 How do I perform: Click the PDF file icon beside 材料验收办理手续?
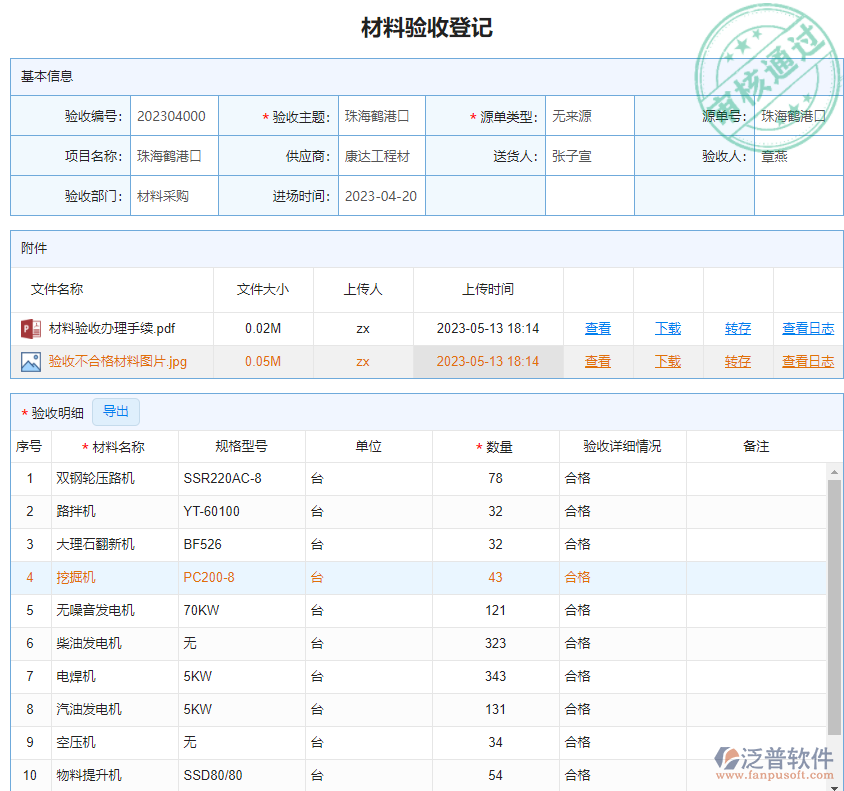[28, 328]
